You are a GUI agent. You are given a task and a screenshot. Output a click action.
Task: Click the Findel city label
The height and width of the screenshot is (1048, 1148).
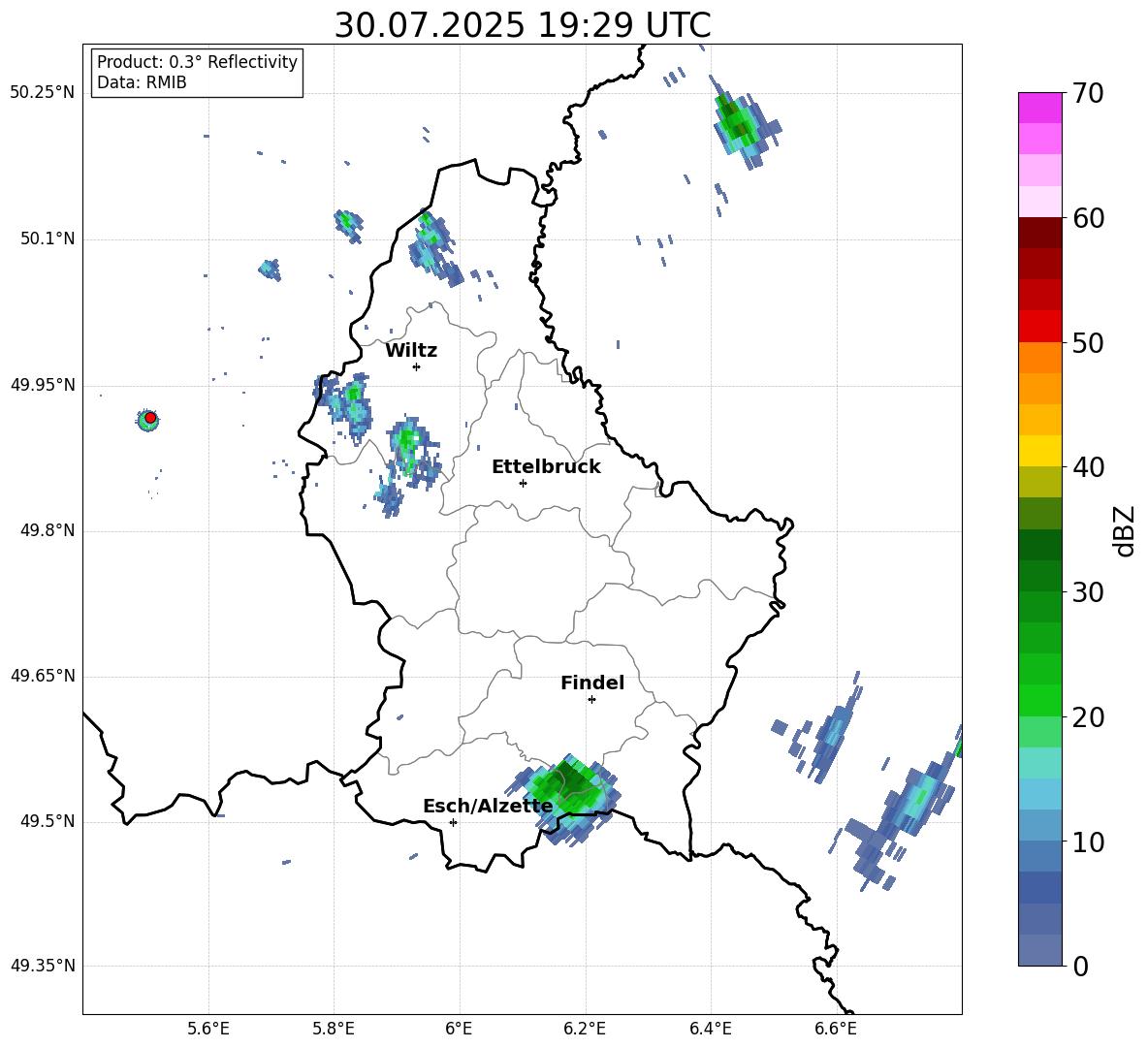coord(592,683)
